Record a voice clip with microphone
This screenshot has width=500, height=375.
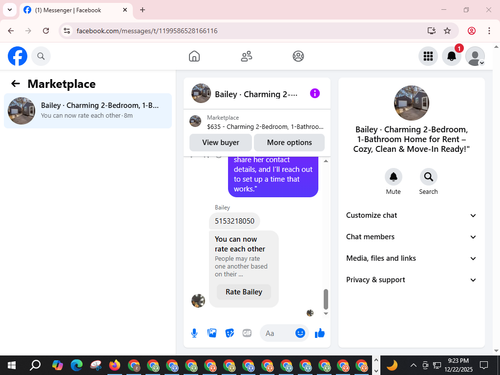(x=194, y=333)
